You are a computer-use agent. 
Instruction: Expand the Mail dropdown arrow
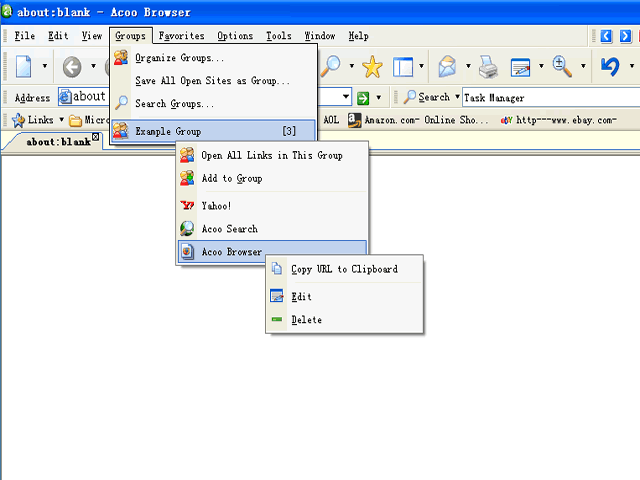point(468,66)
